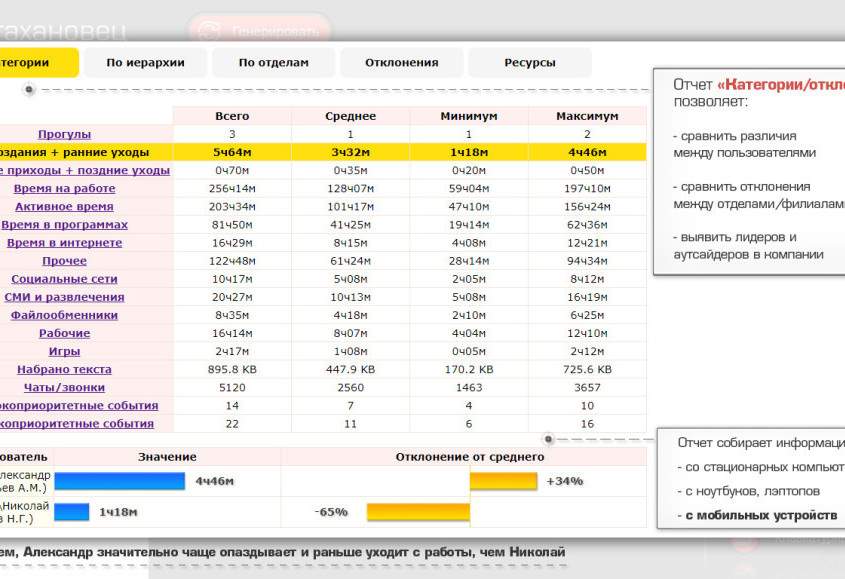
Task: Select the yellow Категории tab
Action: [38, 63]
